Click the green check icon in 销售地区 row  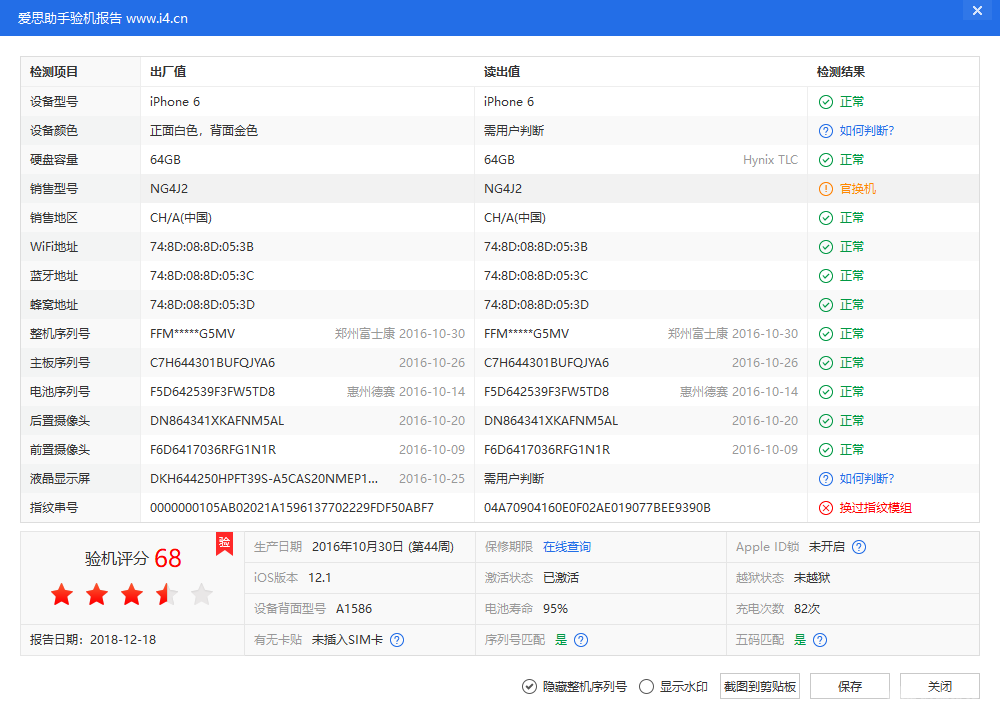(x=825, y=218)
